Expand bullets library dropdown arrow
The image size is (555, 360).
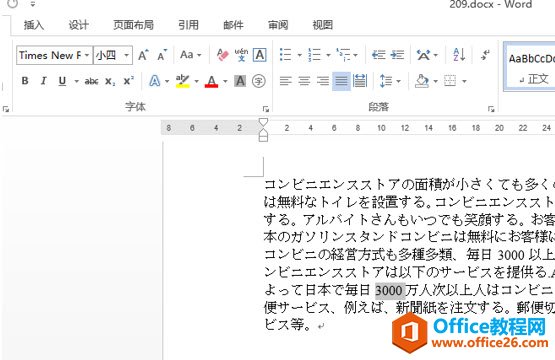pos(299,55)
